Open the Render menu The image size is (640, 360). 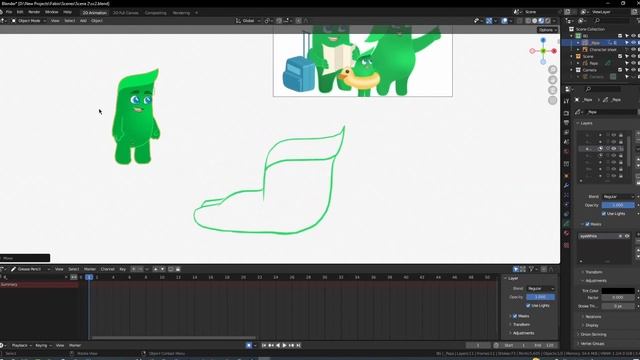pos(34,12)
